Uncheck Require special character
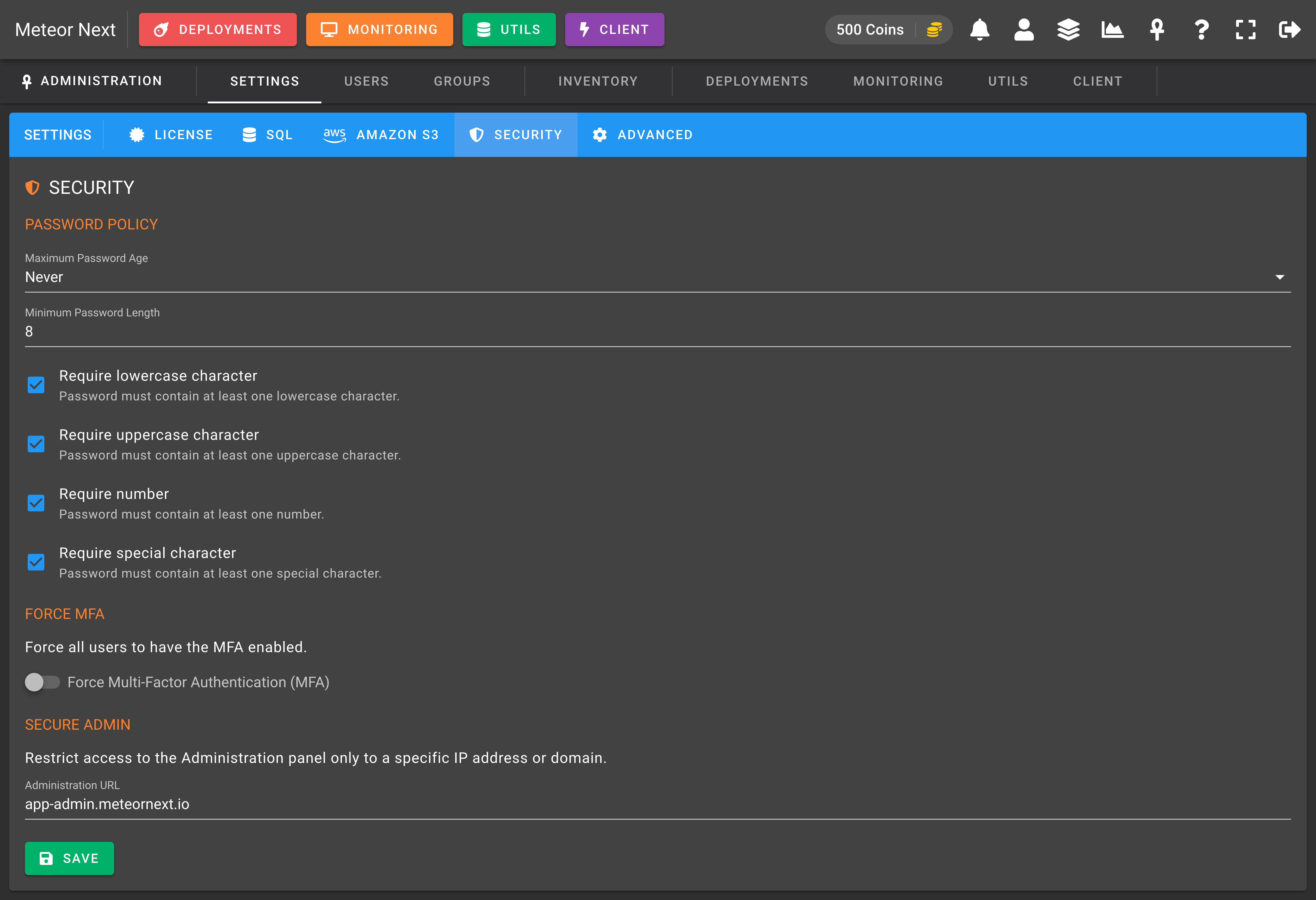Viewport: 1316px width, 900px height. [36, 562]
